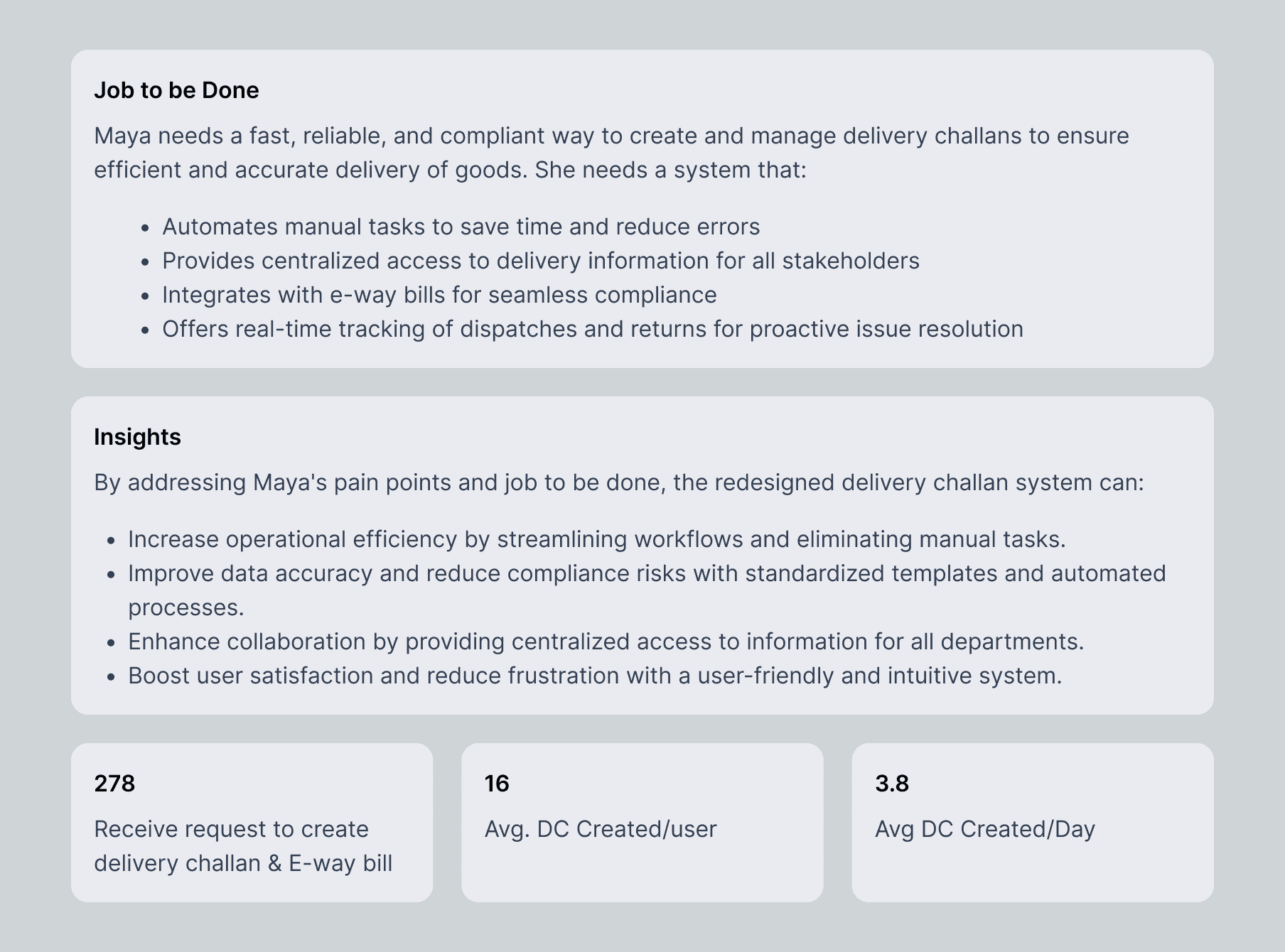The image size is (1285, 952).
Task: Click bullet 'Integrates with e-way bills'
Action: (x=439, y=295)
